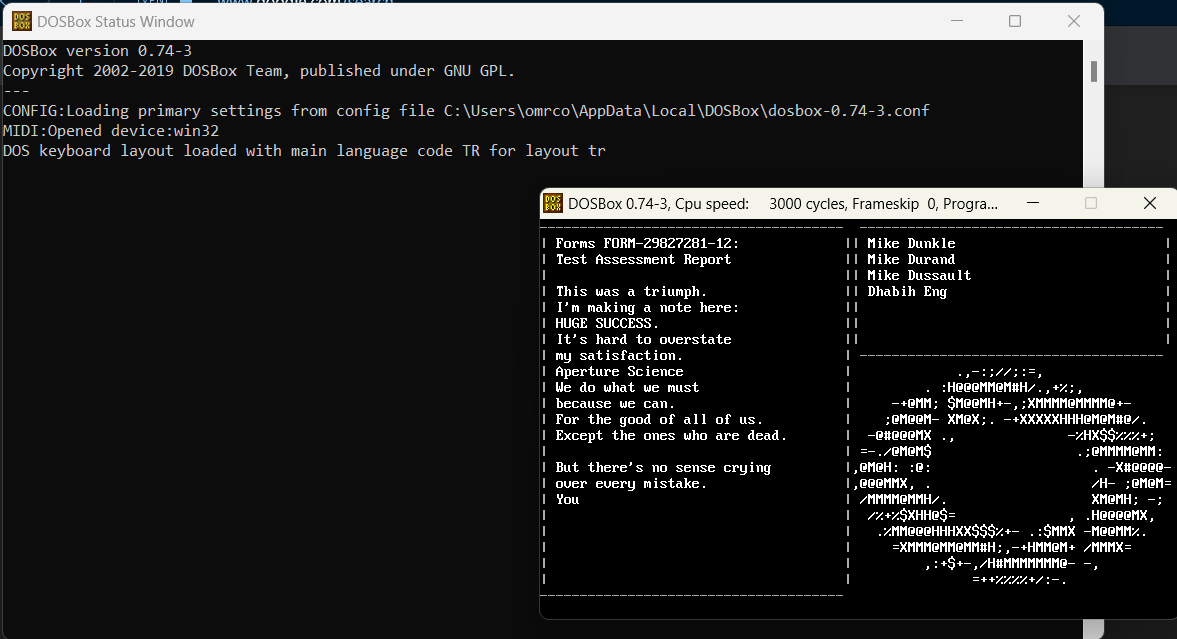Click the 'DOSBox version 0.74-3' line
Viewport: 1177px width, 639px height.
pos(98,50)
